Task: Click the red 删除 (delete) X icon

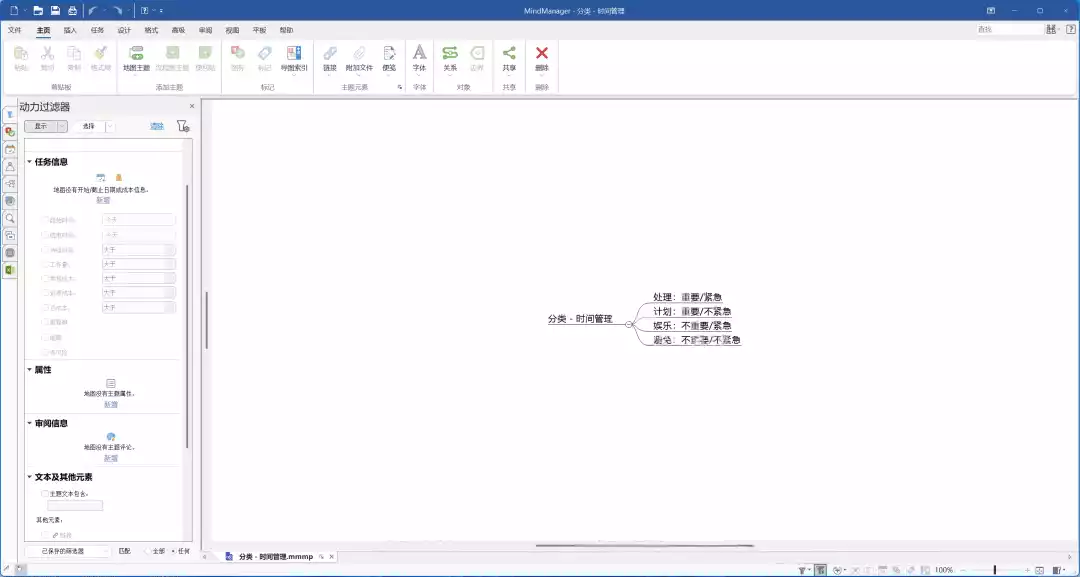Action: [542, 54]
